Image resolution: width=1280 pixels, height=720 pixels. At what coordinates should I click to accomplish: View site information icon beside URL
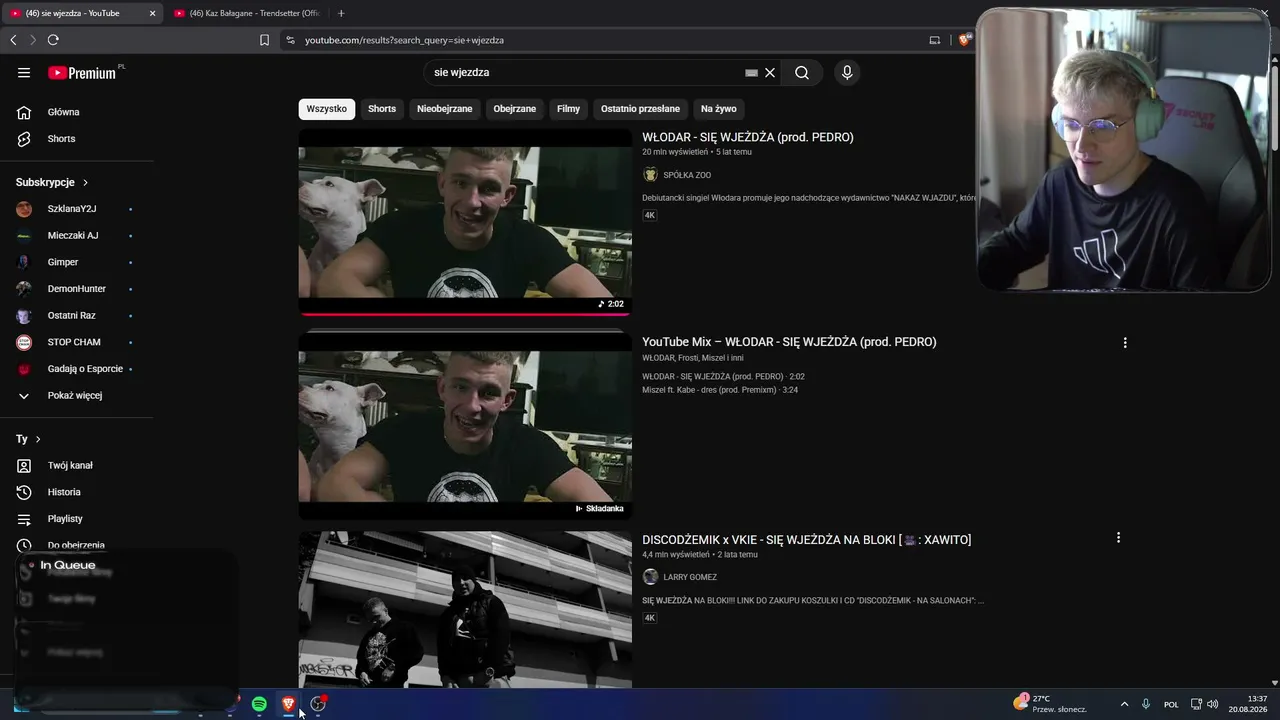[x=290, y=40]
